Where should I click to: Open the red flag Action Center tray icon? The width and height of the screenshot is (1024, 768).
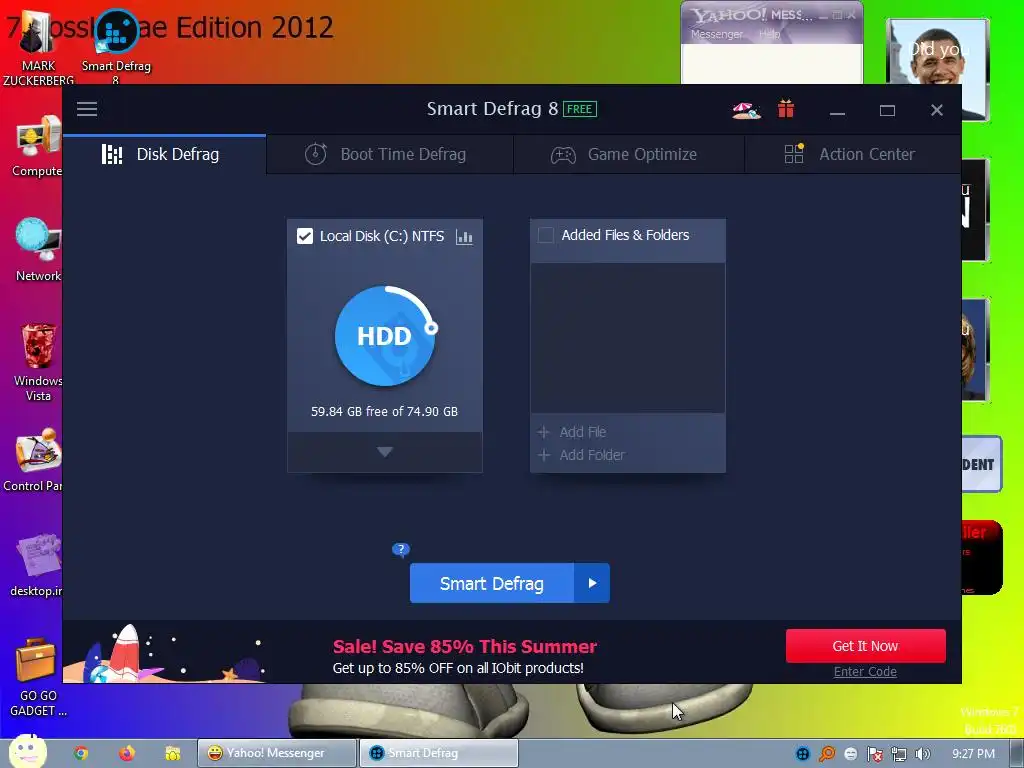coord(874,754)
